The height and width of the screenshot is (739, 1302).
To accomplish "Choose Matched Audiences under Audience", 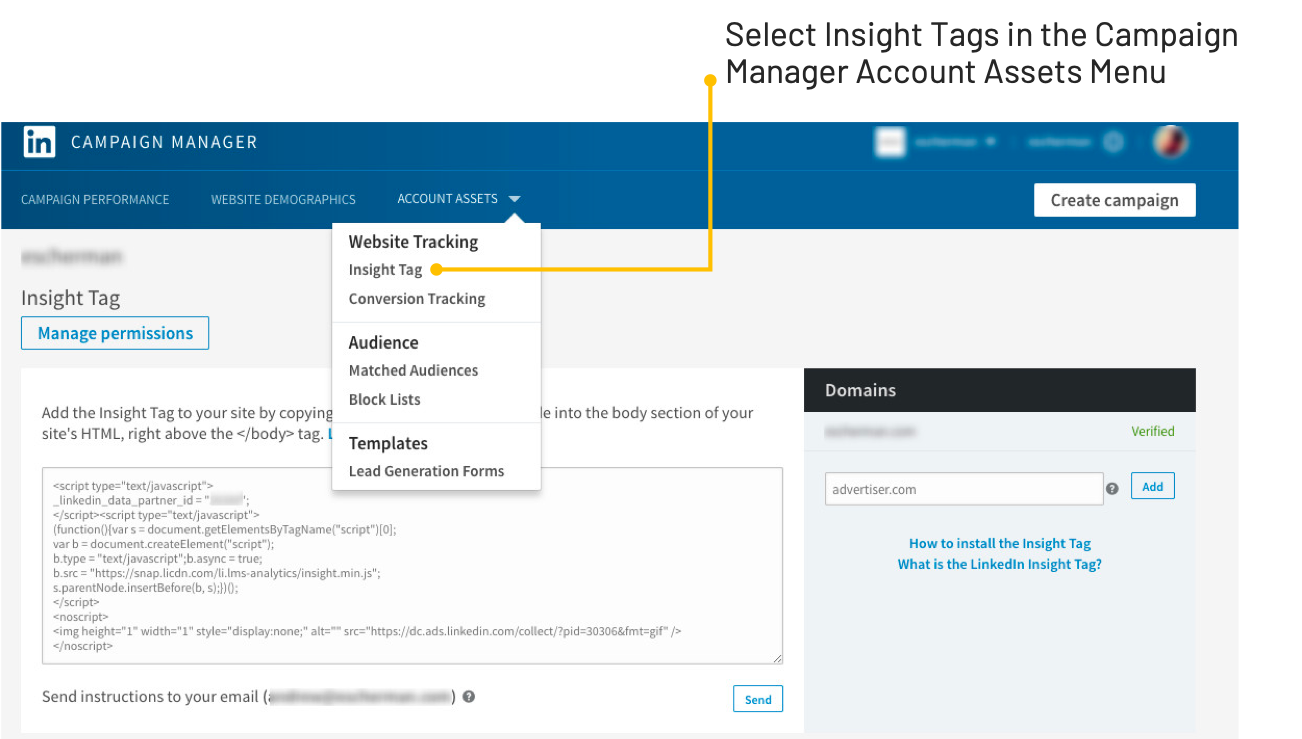I will pyautogui.click(x=413, y=370).
